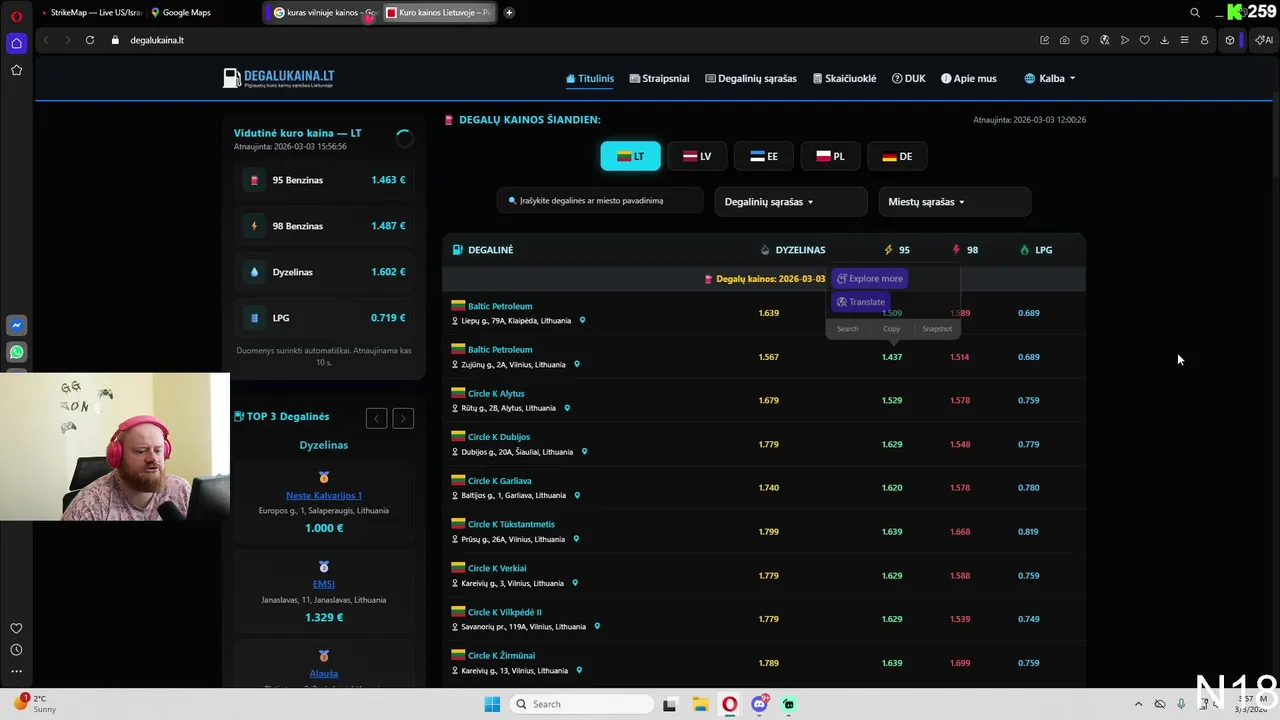Image resolution: width=1280 pixels, height=720 pixels.
Task: Open the Apie mus nav item
Action: [x=969, y=78]
